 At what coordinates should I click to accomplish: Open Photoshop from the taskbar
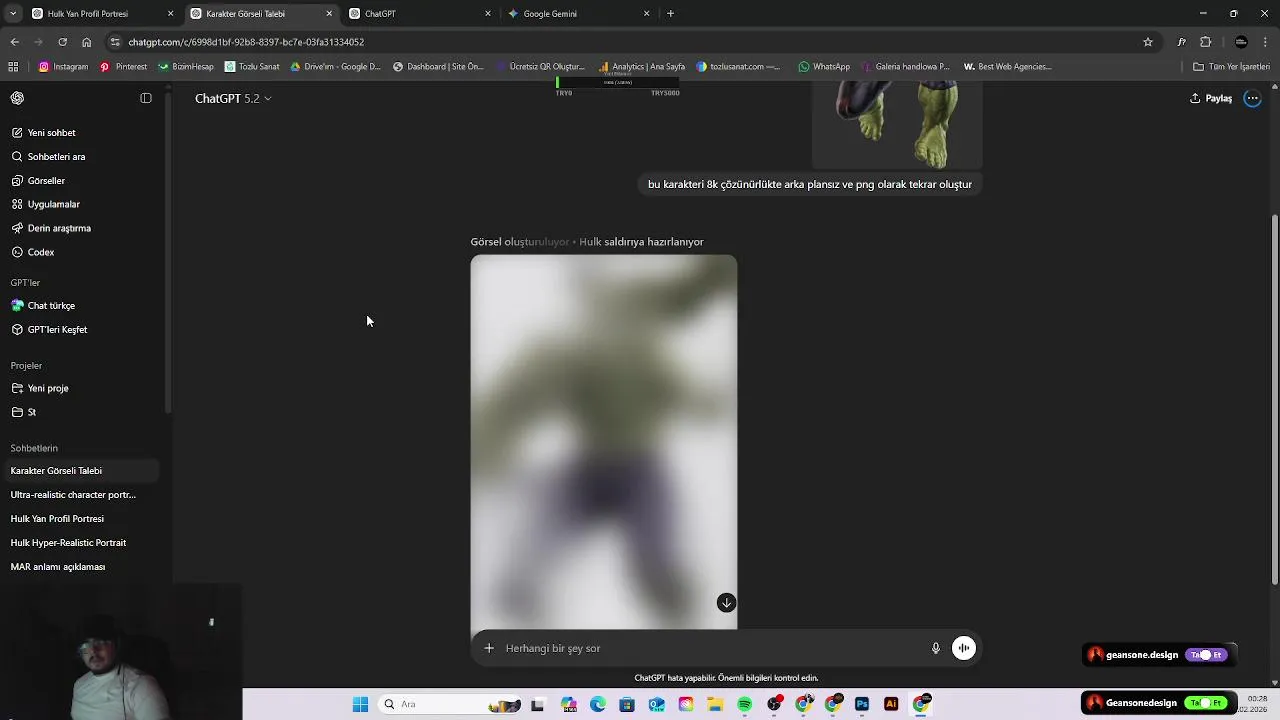point(862,704)
